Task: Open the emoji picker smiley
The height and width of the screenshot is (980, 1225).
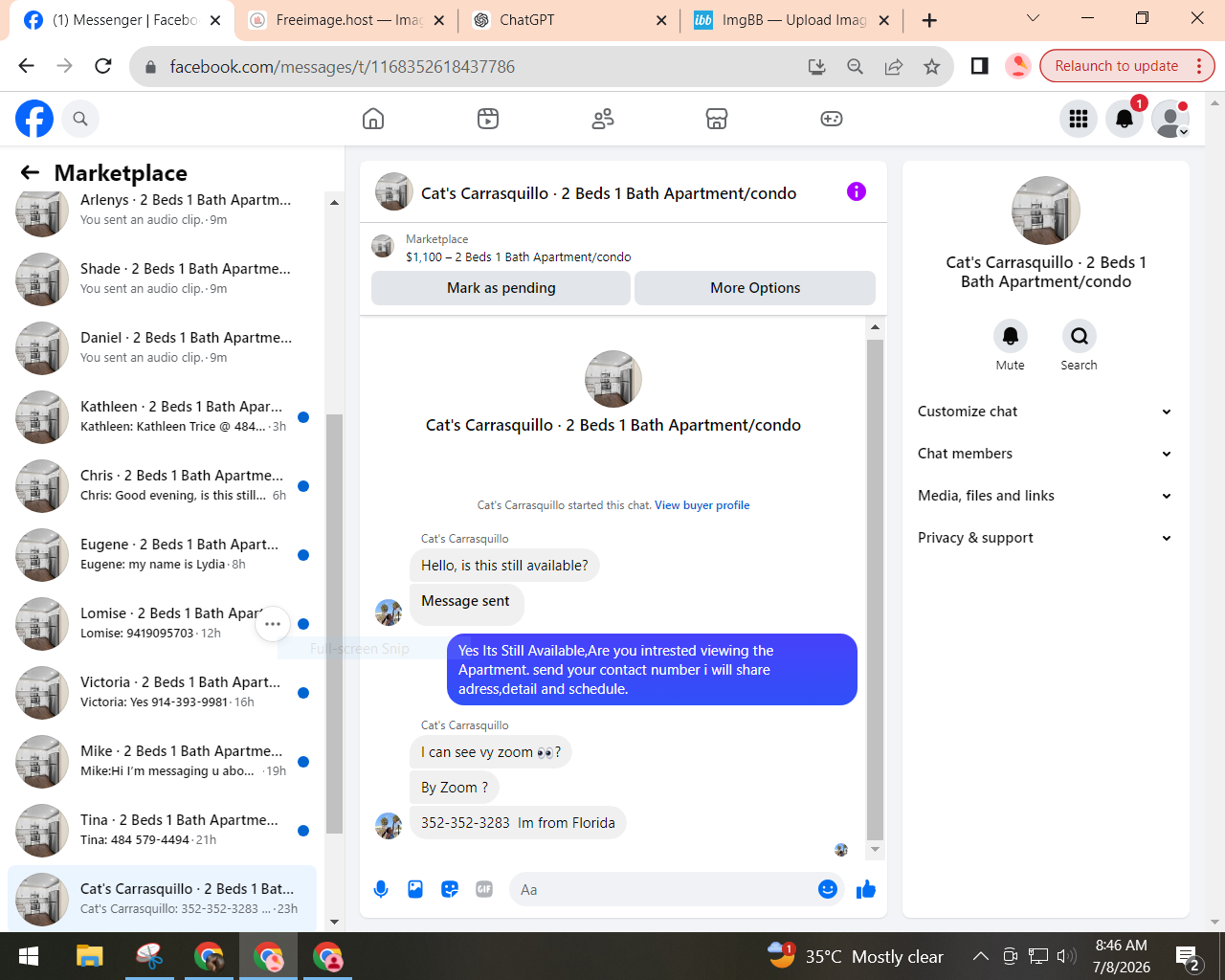Action: click(828, 889)
